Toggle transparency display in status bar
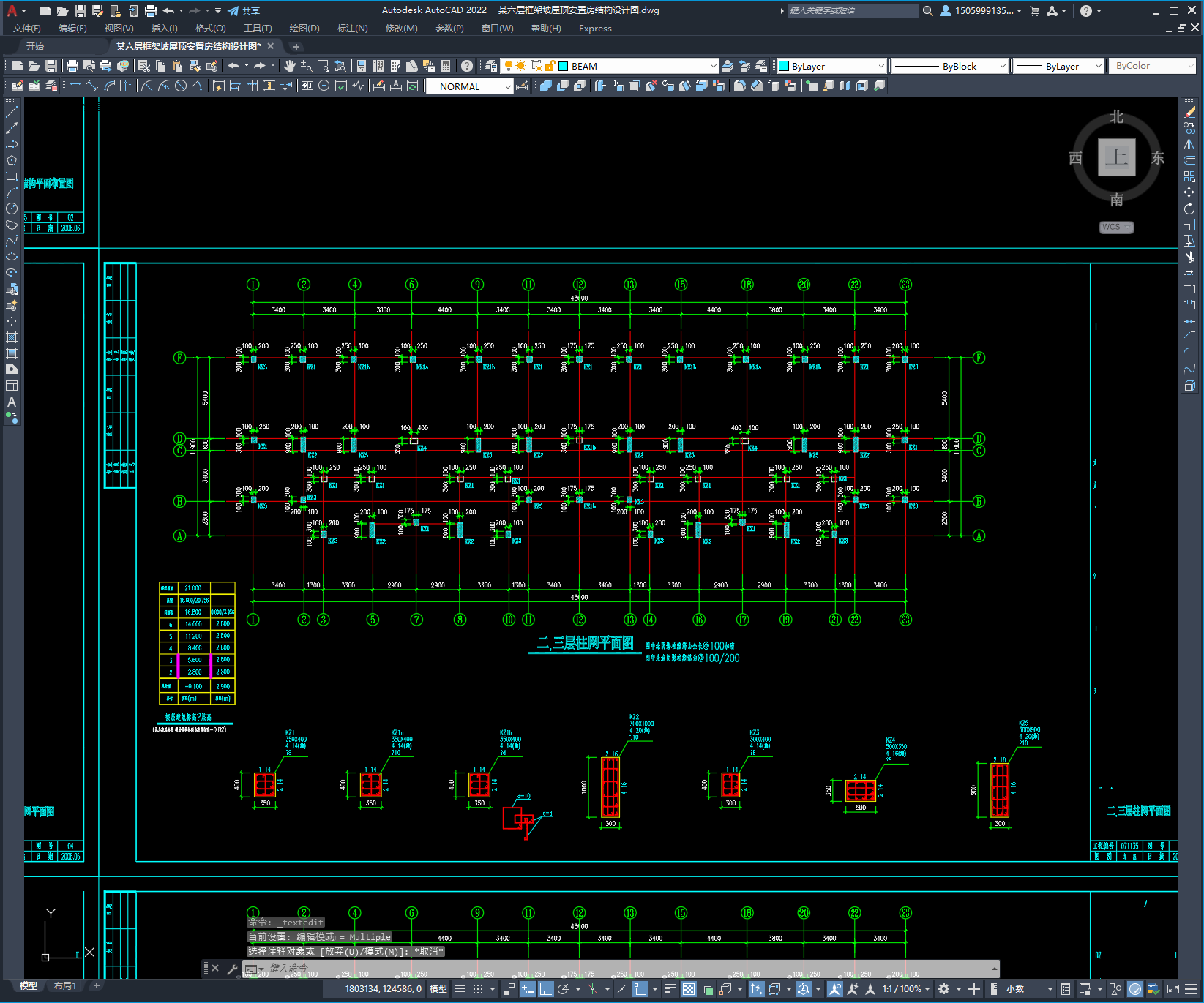 pos(689,989)
